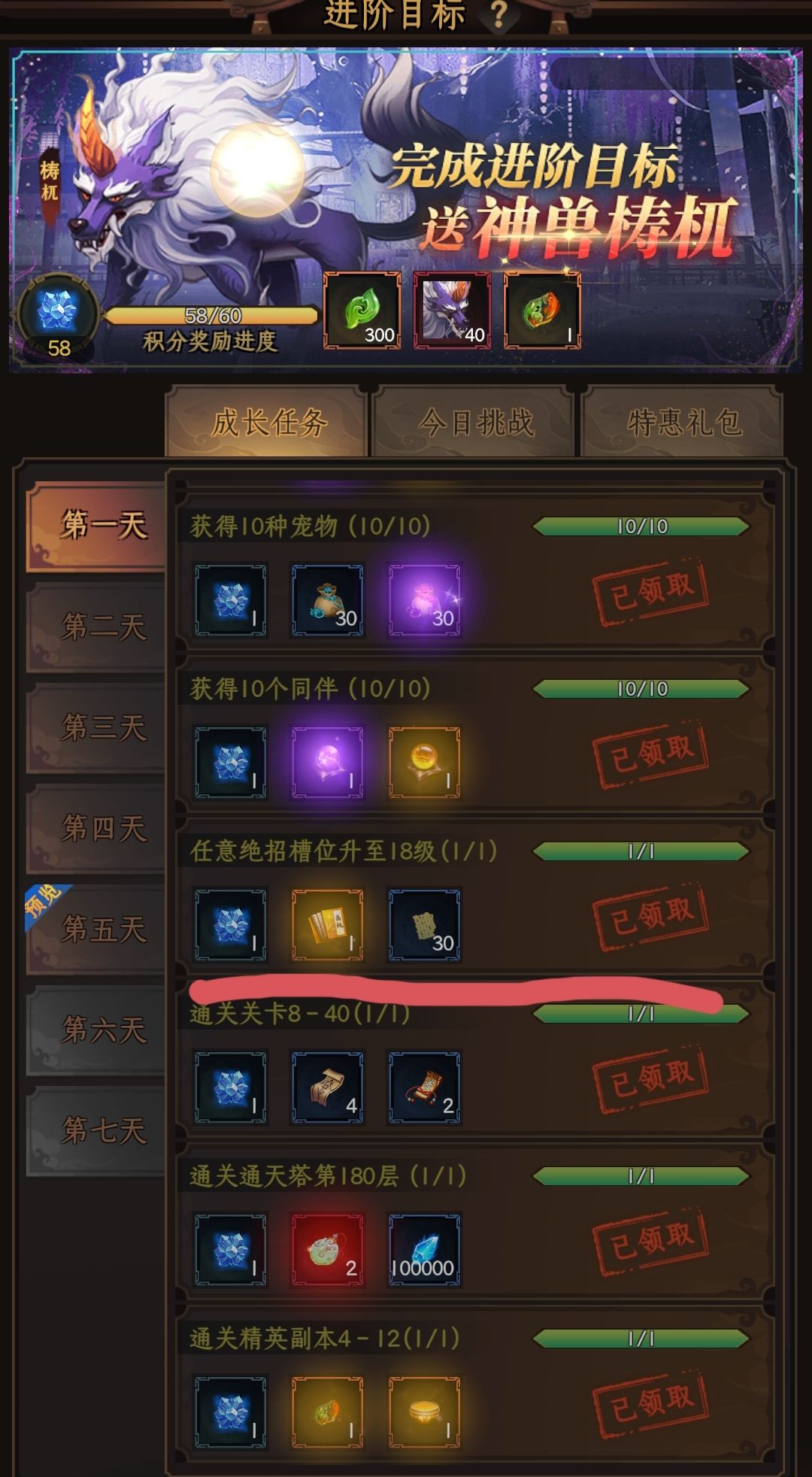
Task: Tap the golden book reward in skill slot task
Action: coord(327,926)
